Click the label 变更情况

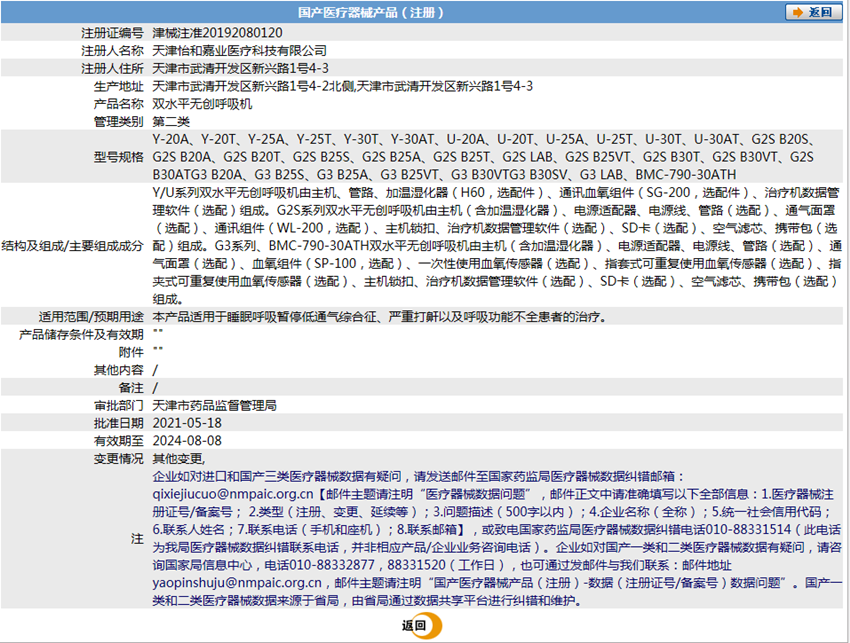pos(119,459)
